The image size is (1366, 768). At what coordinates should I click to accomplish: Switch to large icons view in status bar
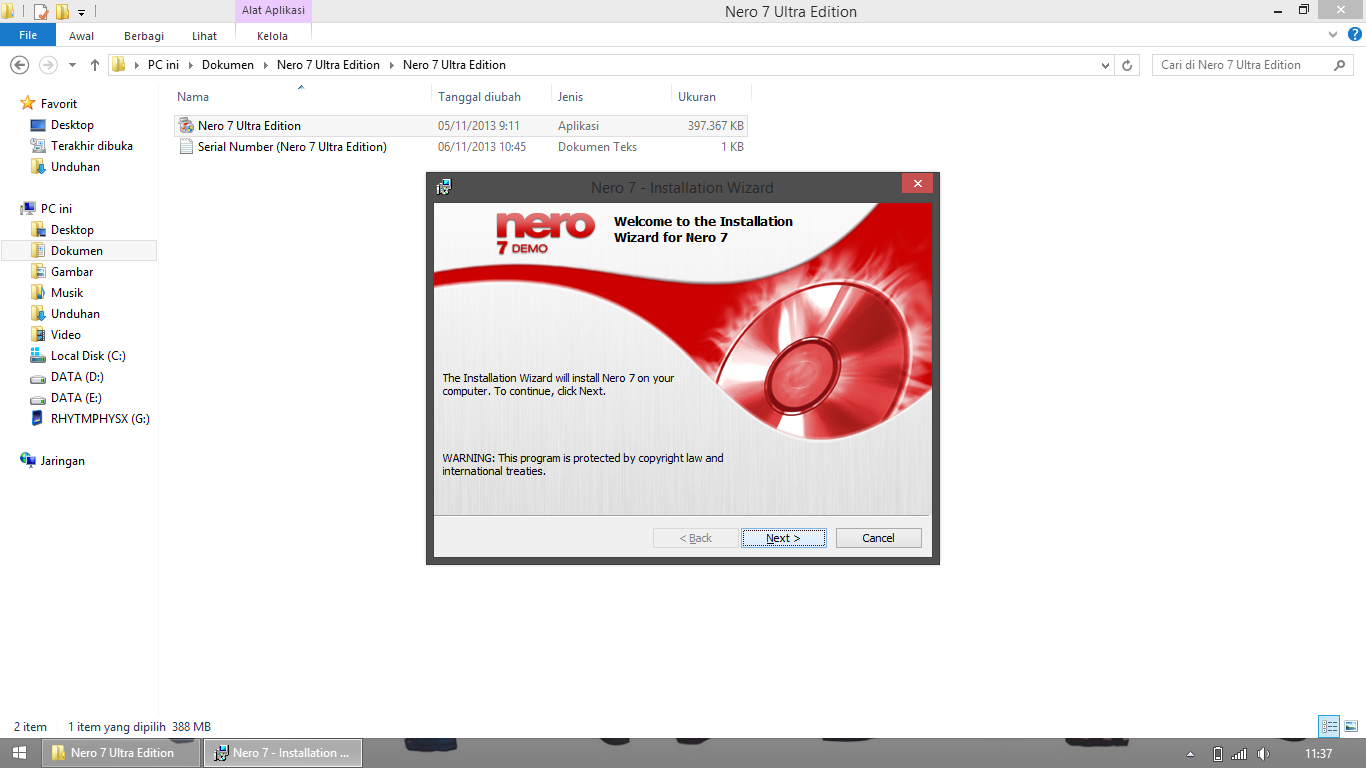coord(1351,727)
